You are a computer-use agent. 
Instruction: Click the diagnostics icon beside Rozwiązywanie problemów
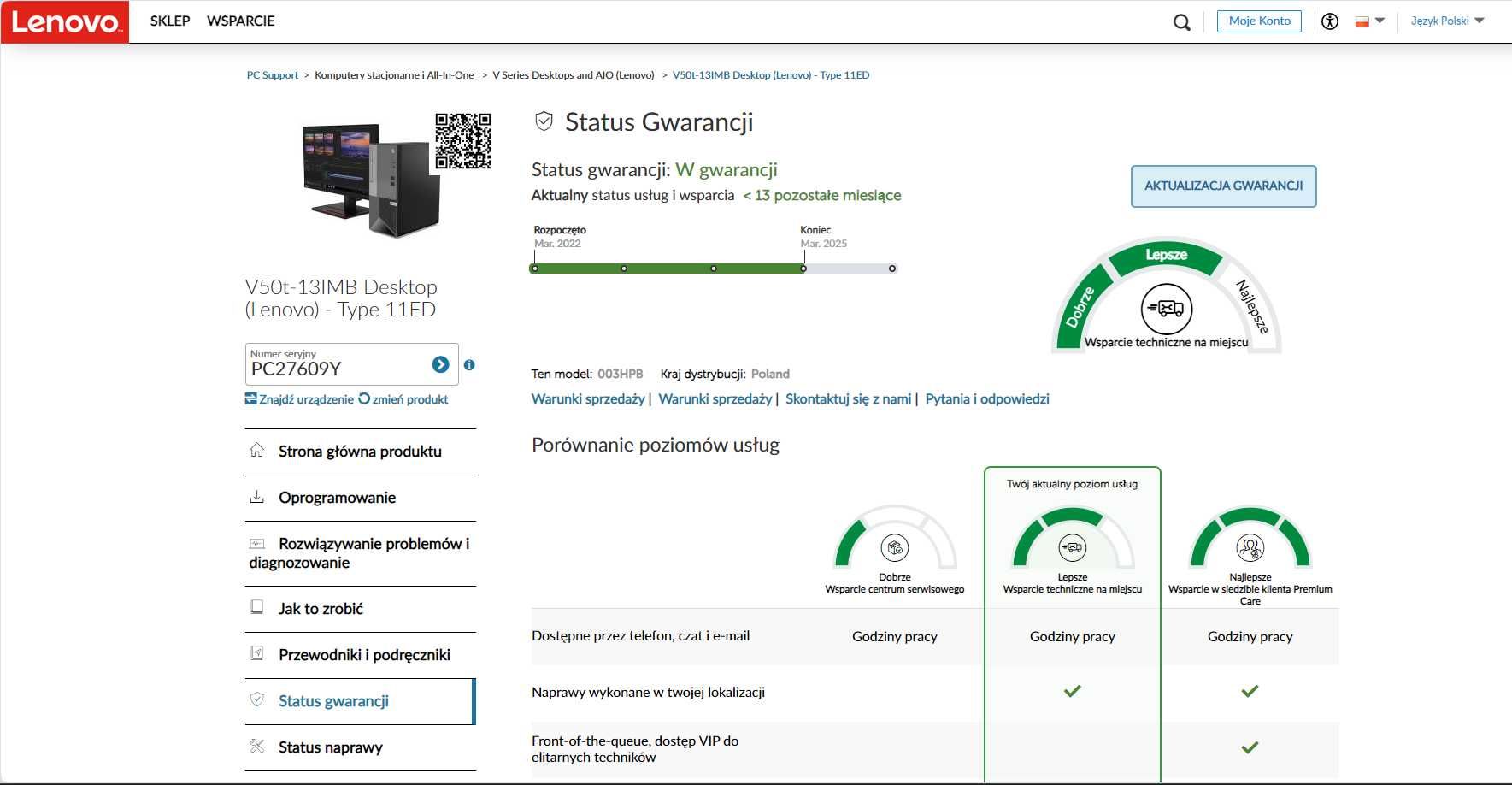point(256,543)
